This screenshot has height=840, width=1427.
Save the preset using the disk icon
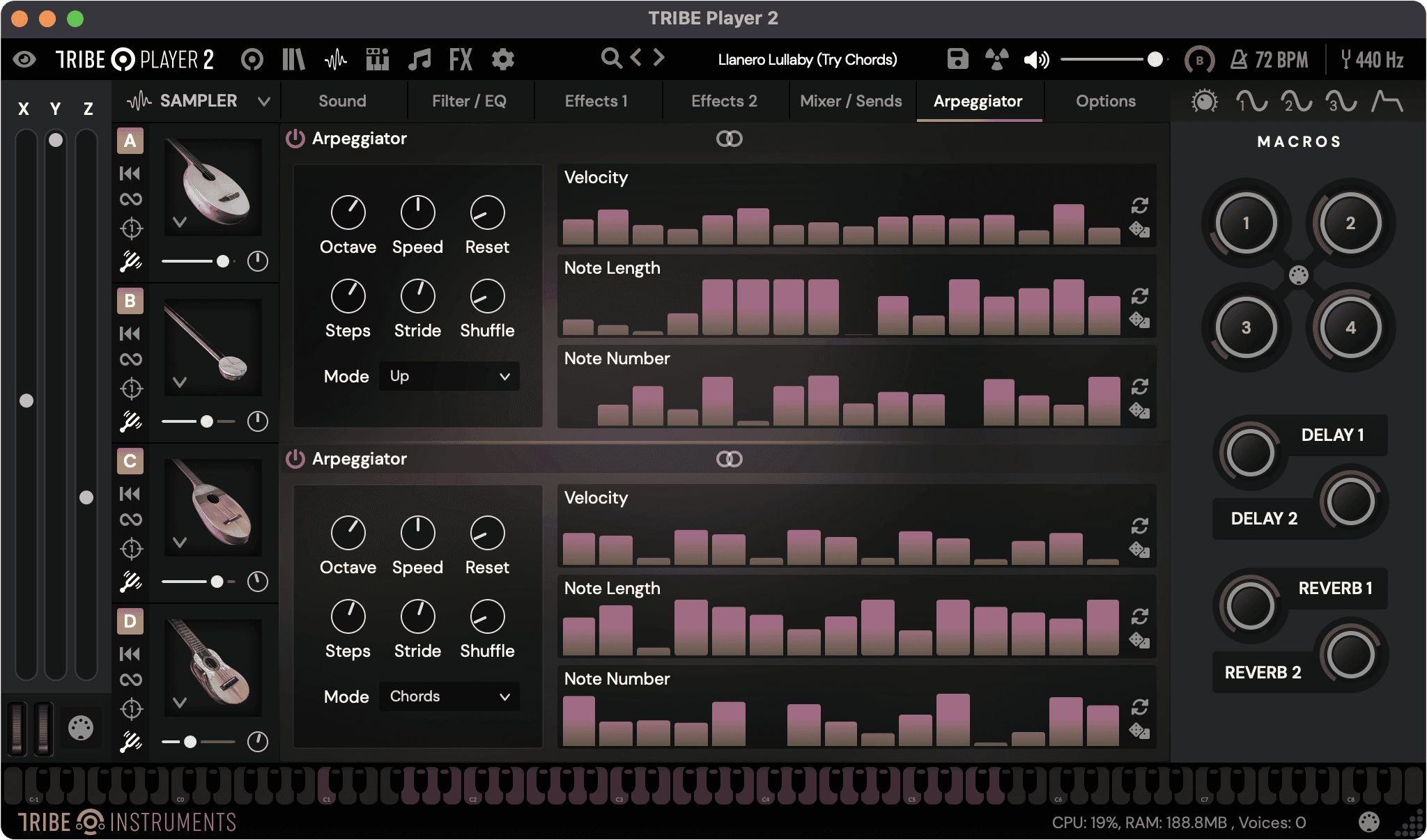coord(957,59)
